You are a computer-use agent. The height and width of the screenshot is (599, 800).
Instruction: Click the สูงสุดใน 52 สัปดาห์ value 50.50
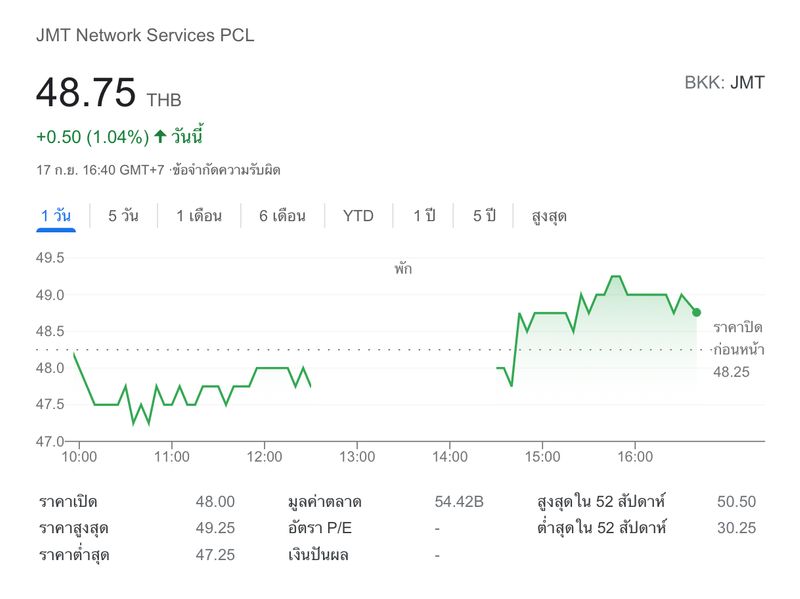736,502
